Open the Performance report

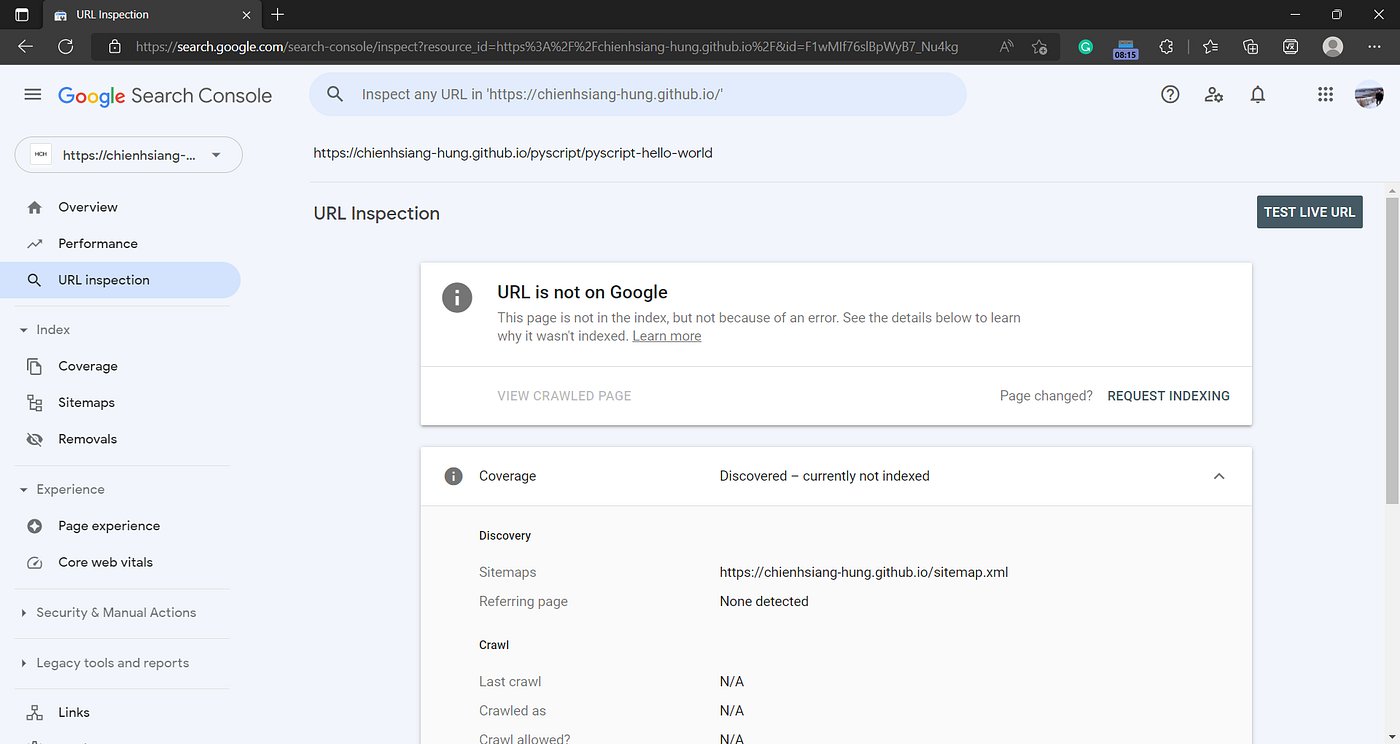(x=120, y=243)
